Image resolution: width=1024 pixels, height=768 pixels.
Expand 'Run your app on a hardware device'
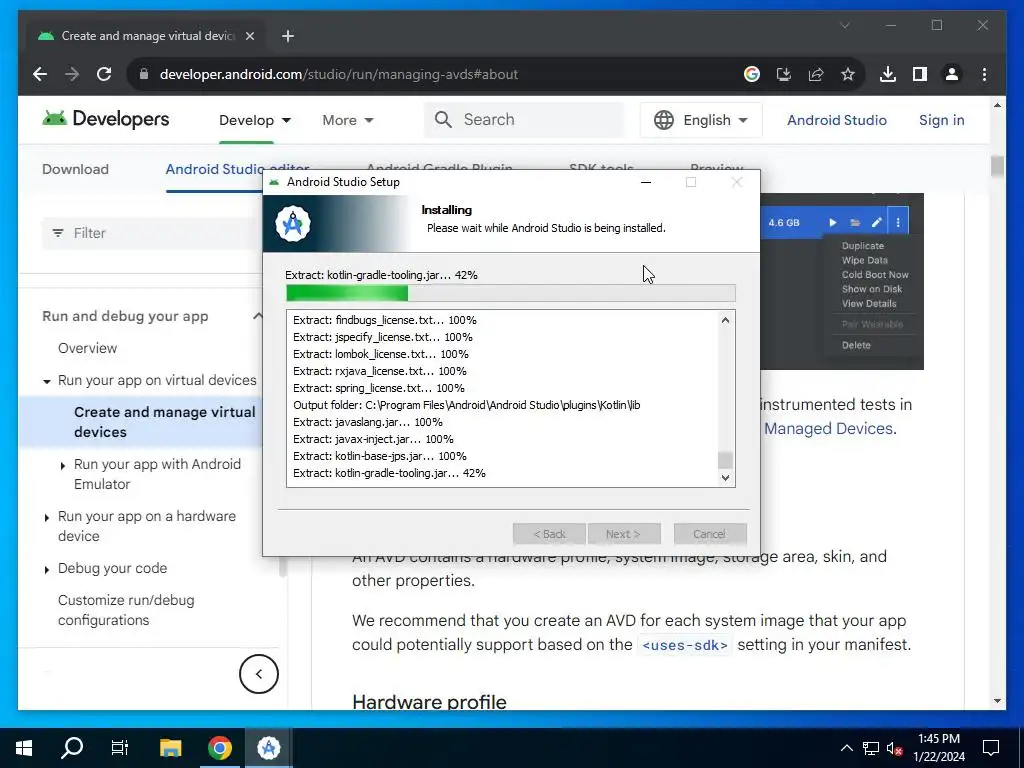(46, 518)
